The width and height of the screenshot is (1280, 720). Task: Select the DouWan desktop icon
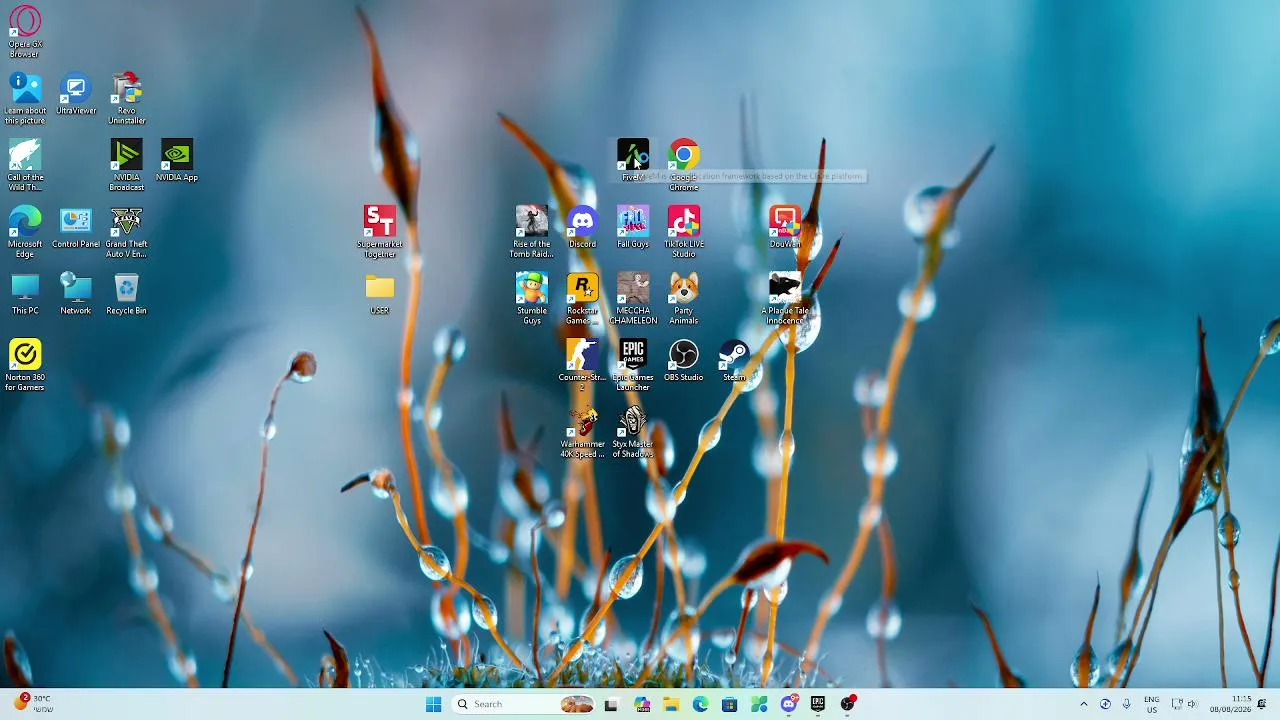click(785, 227)
